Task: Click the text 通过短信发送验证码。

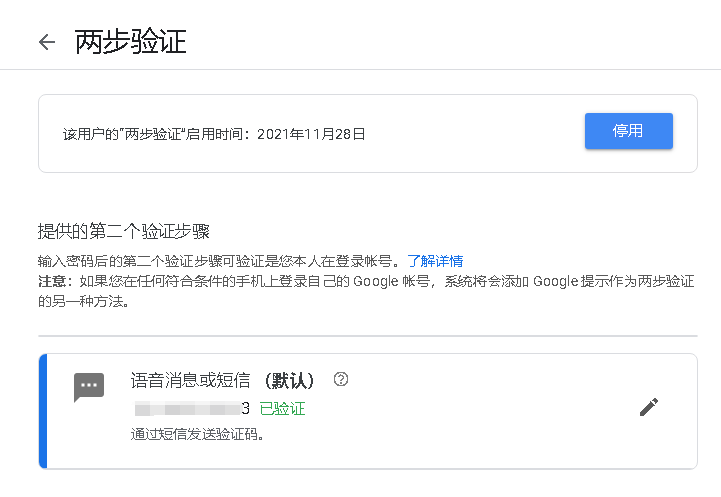Action: coord(197,434)
